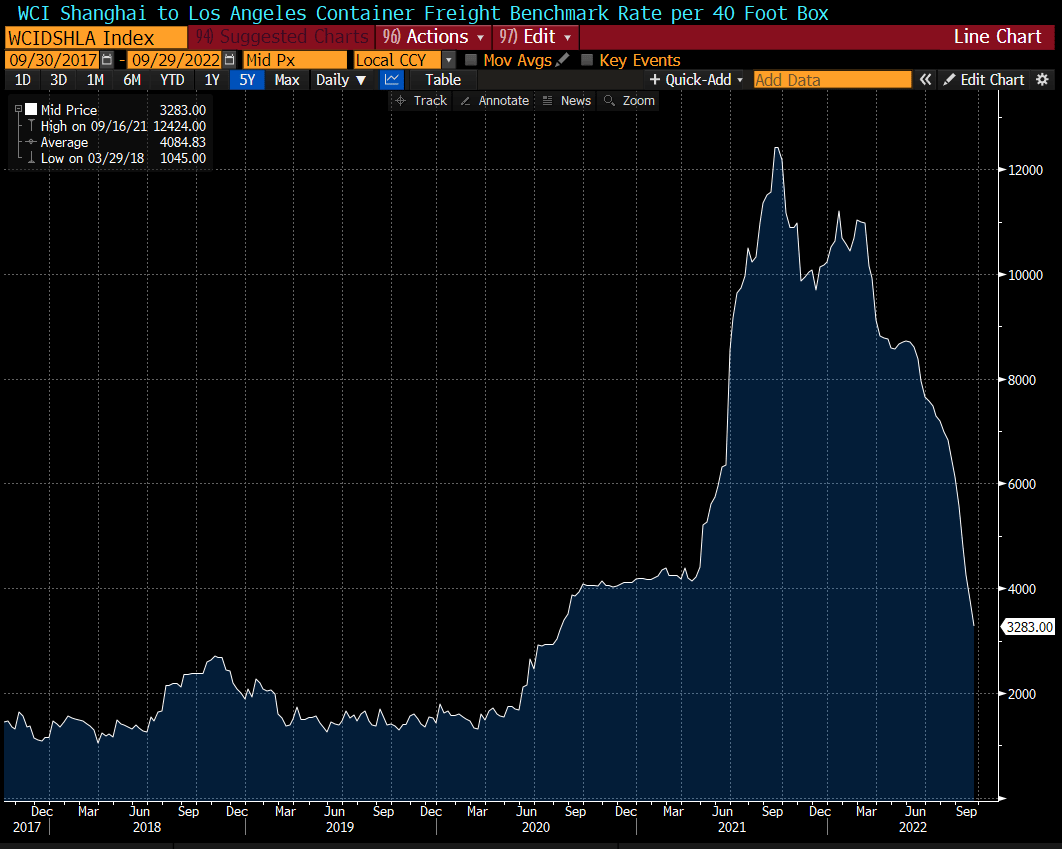Image resolution: width=1062 pixels, height=849 pixels.
Task: Open the Actions menu
Action: point(433,36)
